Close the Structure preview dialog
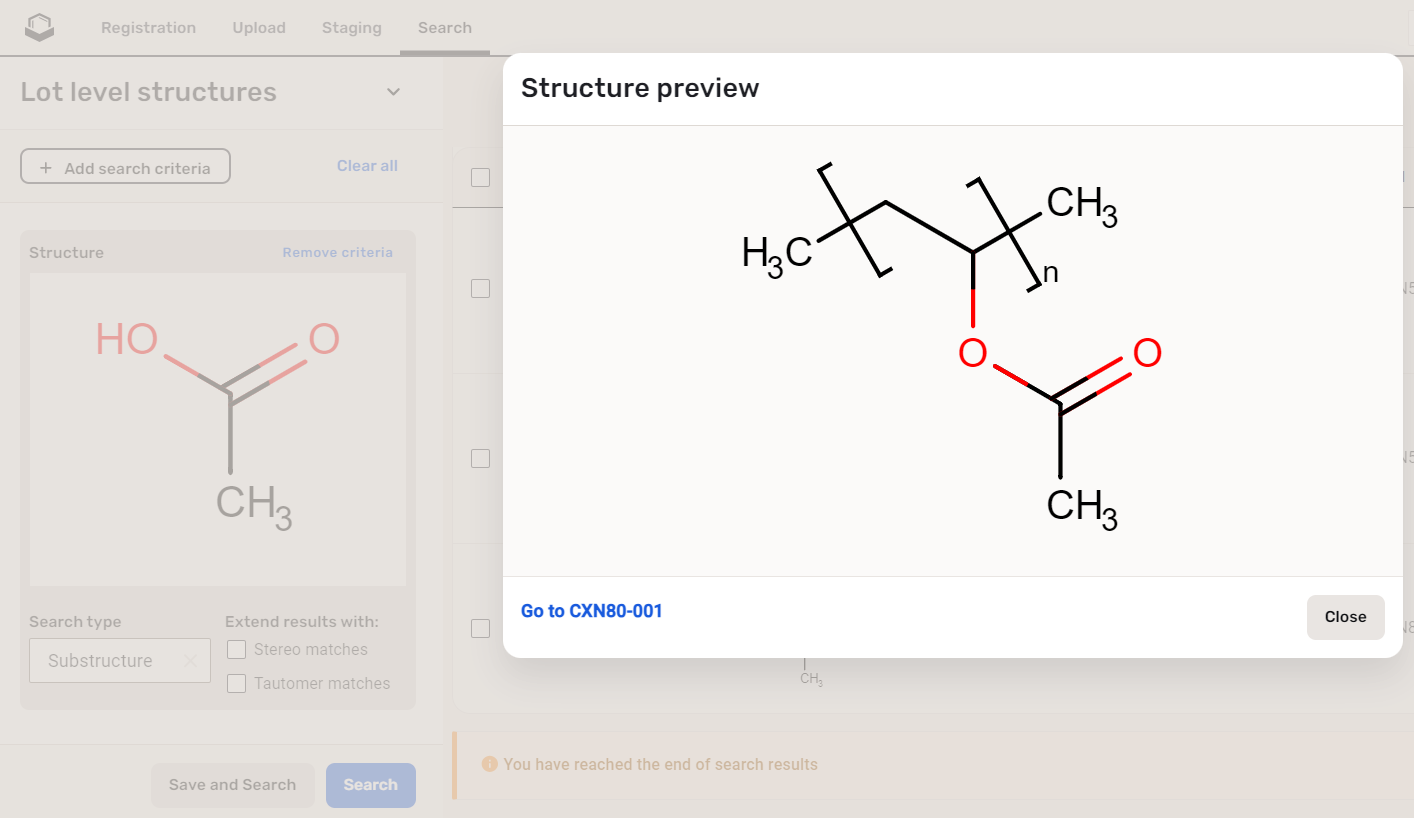The height and width of the screenshot is (818, 1414). tap(1345, 617)
